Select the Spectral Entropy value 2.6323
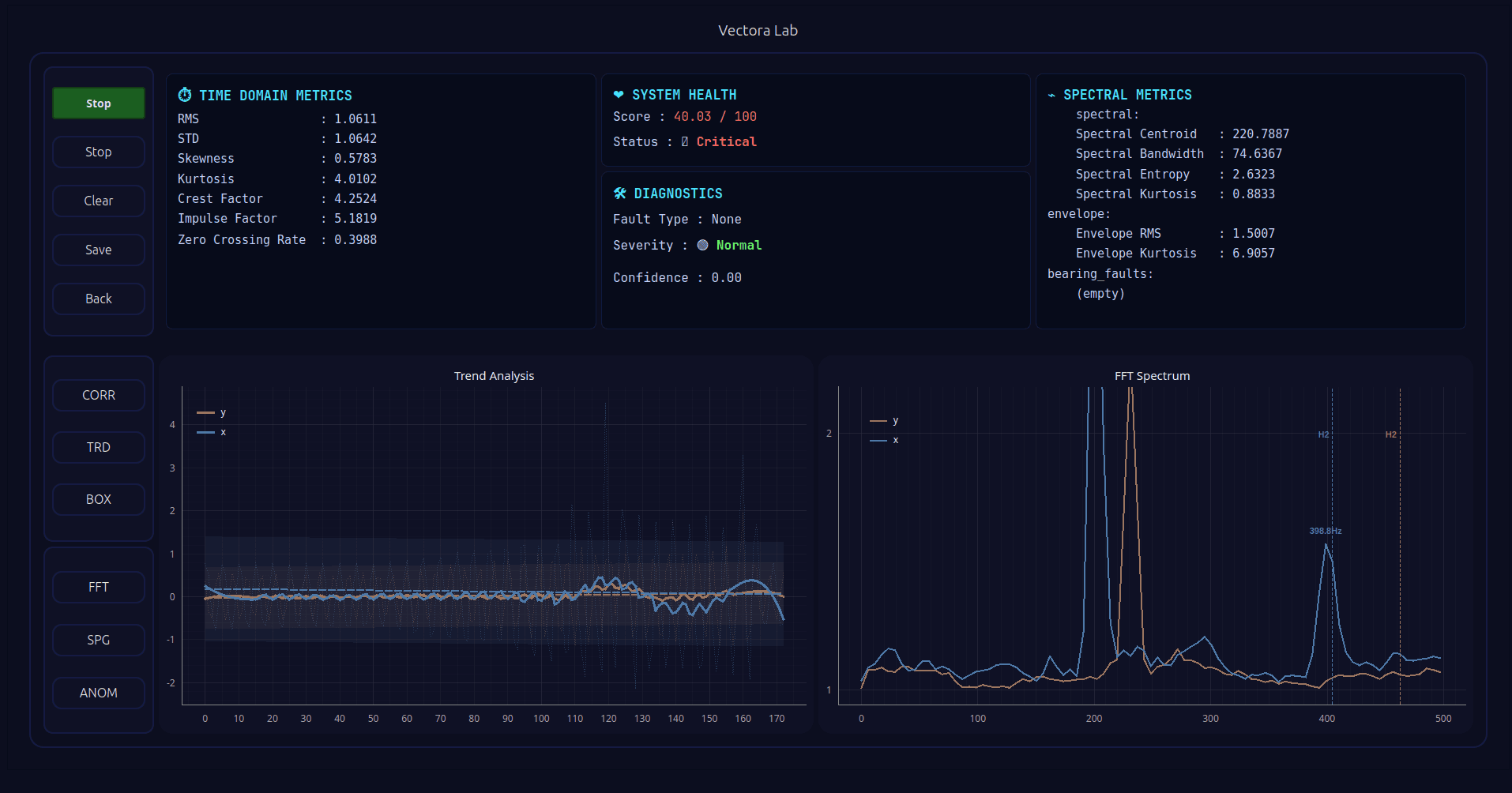 point(1254,175)
